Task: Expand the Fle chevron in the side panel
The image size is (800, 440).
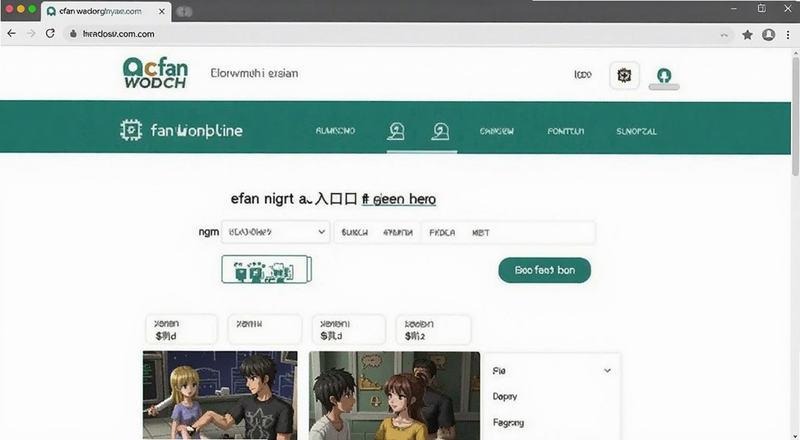Action: (x=607, y=371)
